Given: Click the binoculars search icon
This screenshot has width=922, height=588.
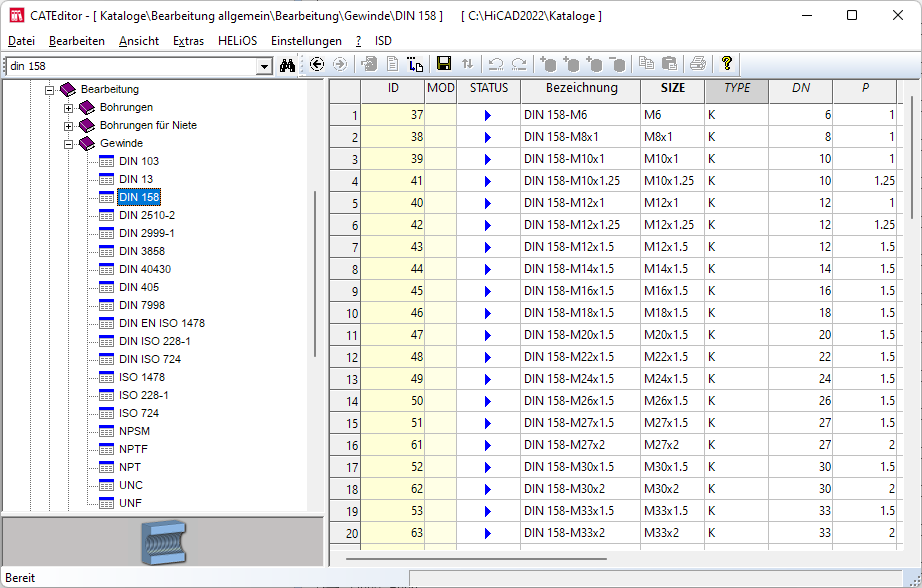Looking at the screenshot, I should (x=288, y=65).
